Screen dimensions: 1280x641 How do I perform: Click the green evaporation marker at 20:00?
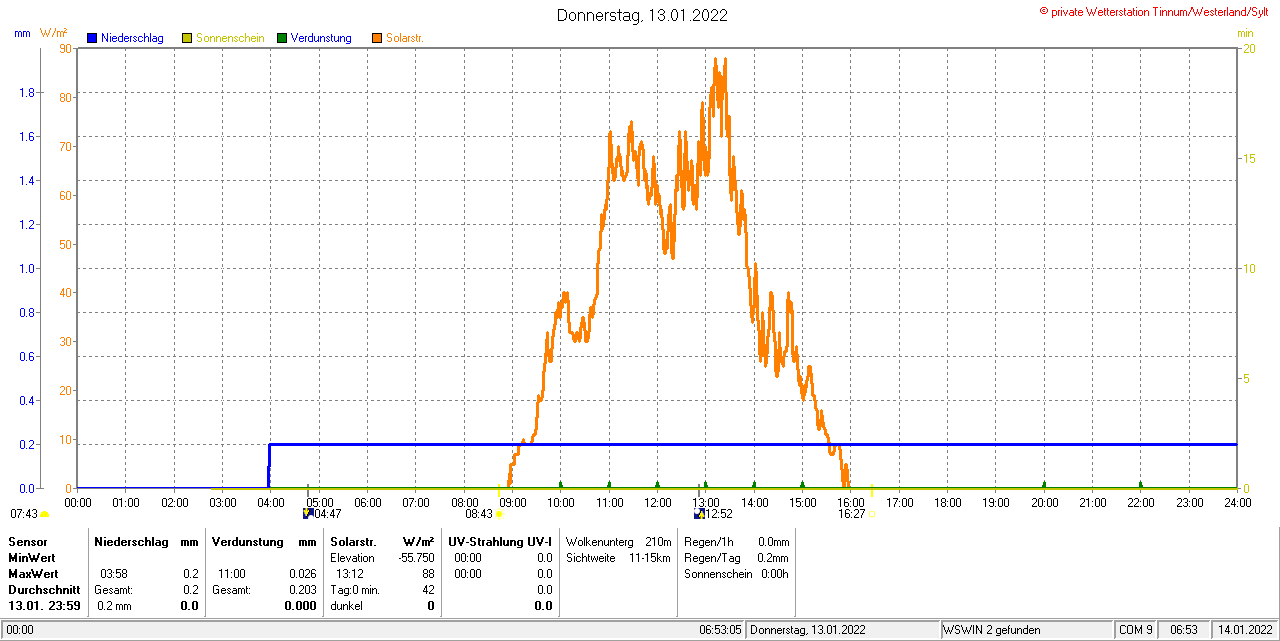pyautogui.click(x=1044, y=485)
